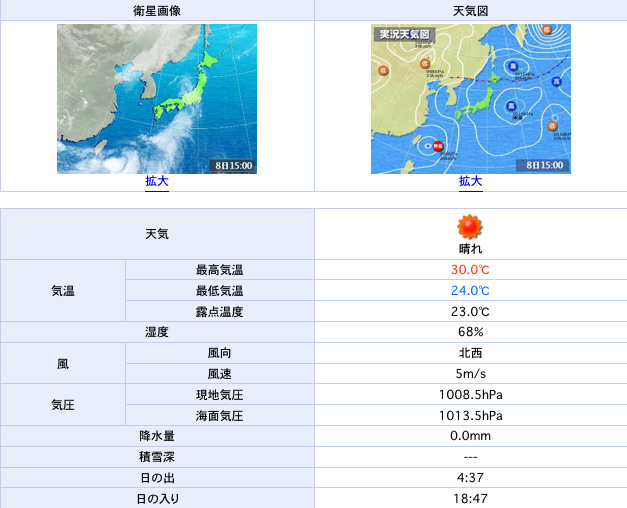Click 拡大 link under the weather chart
This screenshot has width=627, height=508.
point(470,181)
